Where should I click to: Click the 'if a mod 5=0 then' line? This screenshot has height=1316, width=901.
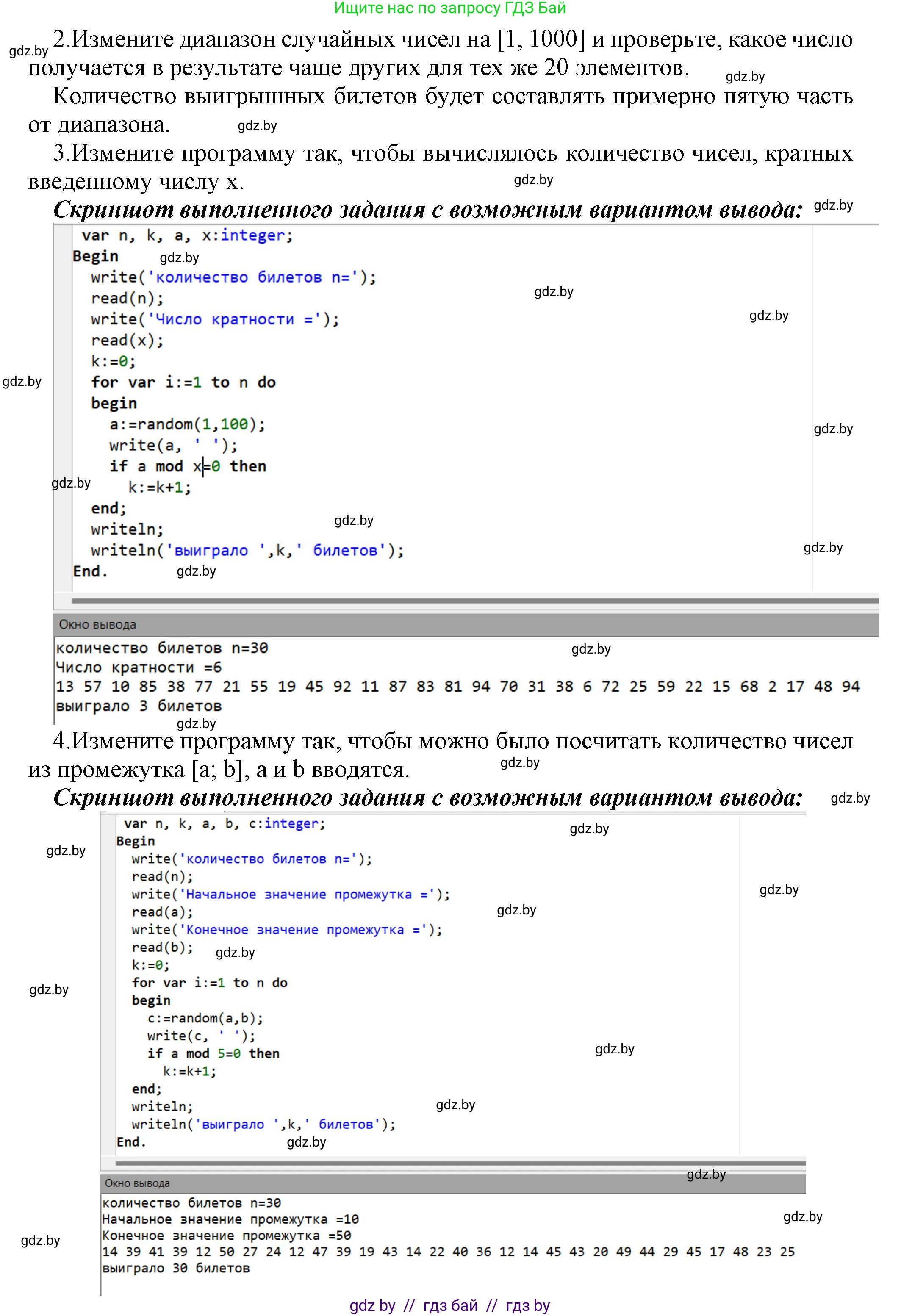213,1054
